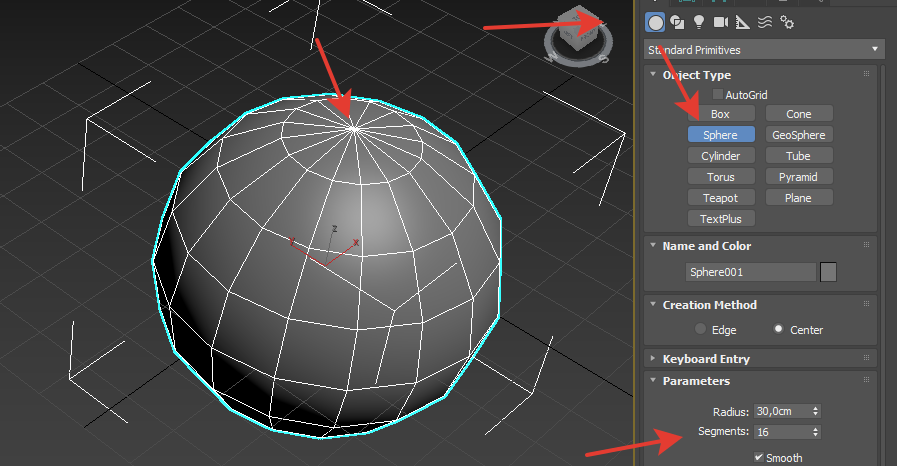Click the Segments spinner arrows
The height and width of the screenshot is (466, 897).
point(816,432)
